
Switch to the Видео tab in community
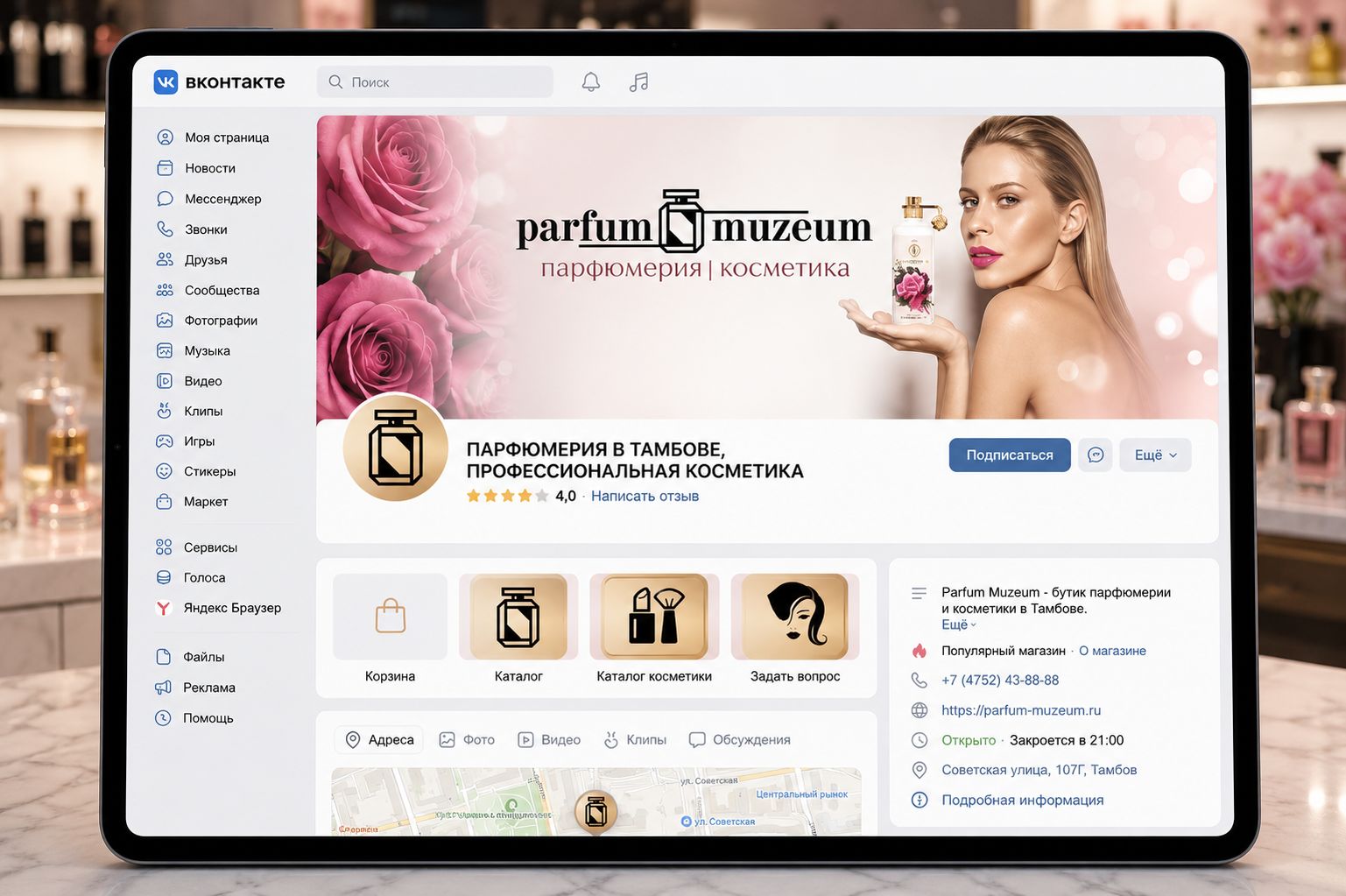click(x=549, y=740)
